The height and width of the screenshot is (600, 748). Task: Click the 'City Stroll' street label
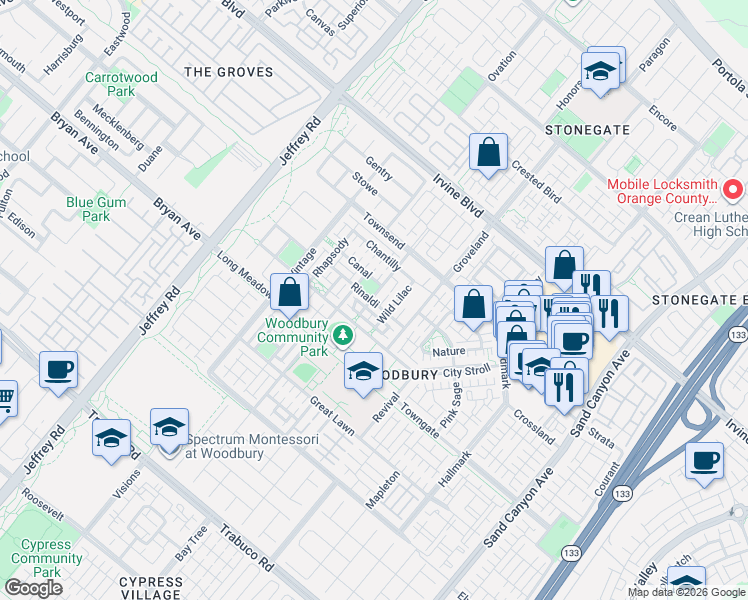pos(467,371)
